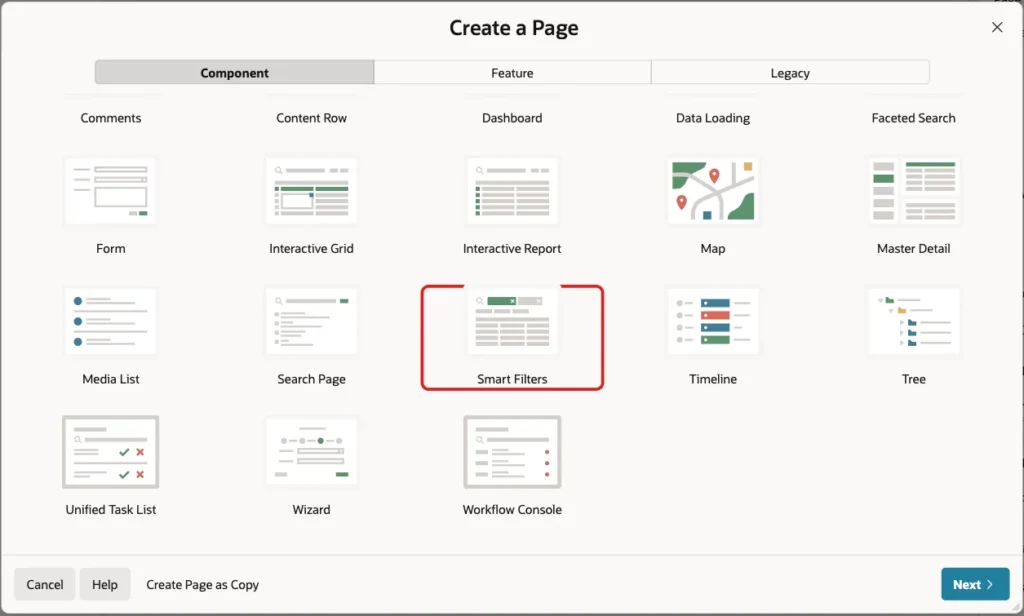Image resolution: width=1024 pixels, height=616 pixels.
Task: Proceed with the Next button
Action: (975, 584)
